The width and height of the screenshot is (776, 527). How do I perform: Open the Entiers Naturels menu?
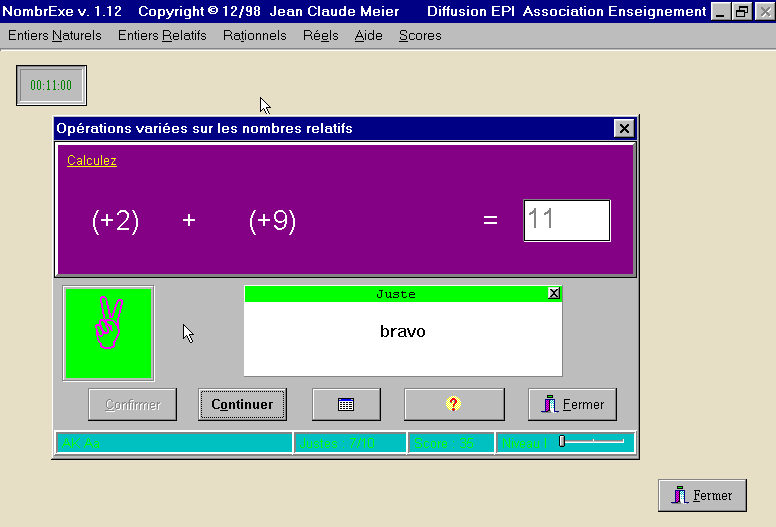click(55, 35)
